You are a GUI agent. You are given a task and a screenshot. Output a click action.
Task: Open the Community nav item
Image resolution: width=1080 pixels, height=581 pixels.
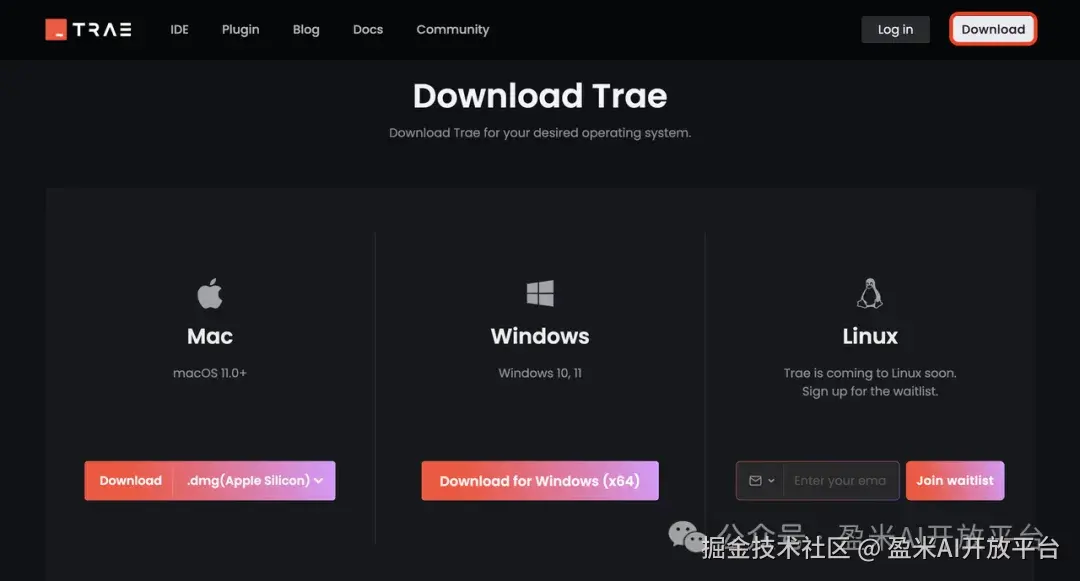(x=453, y=30)
